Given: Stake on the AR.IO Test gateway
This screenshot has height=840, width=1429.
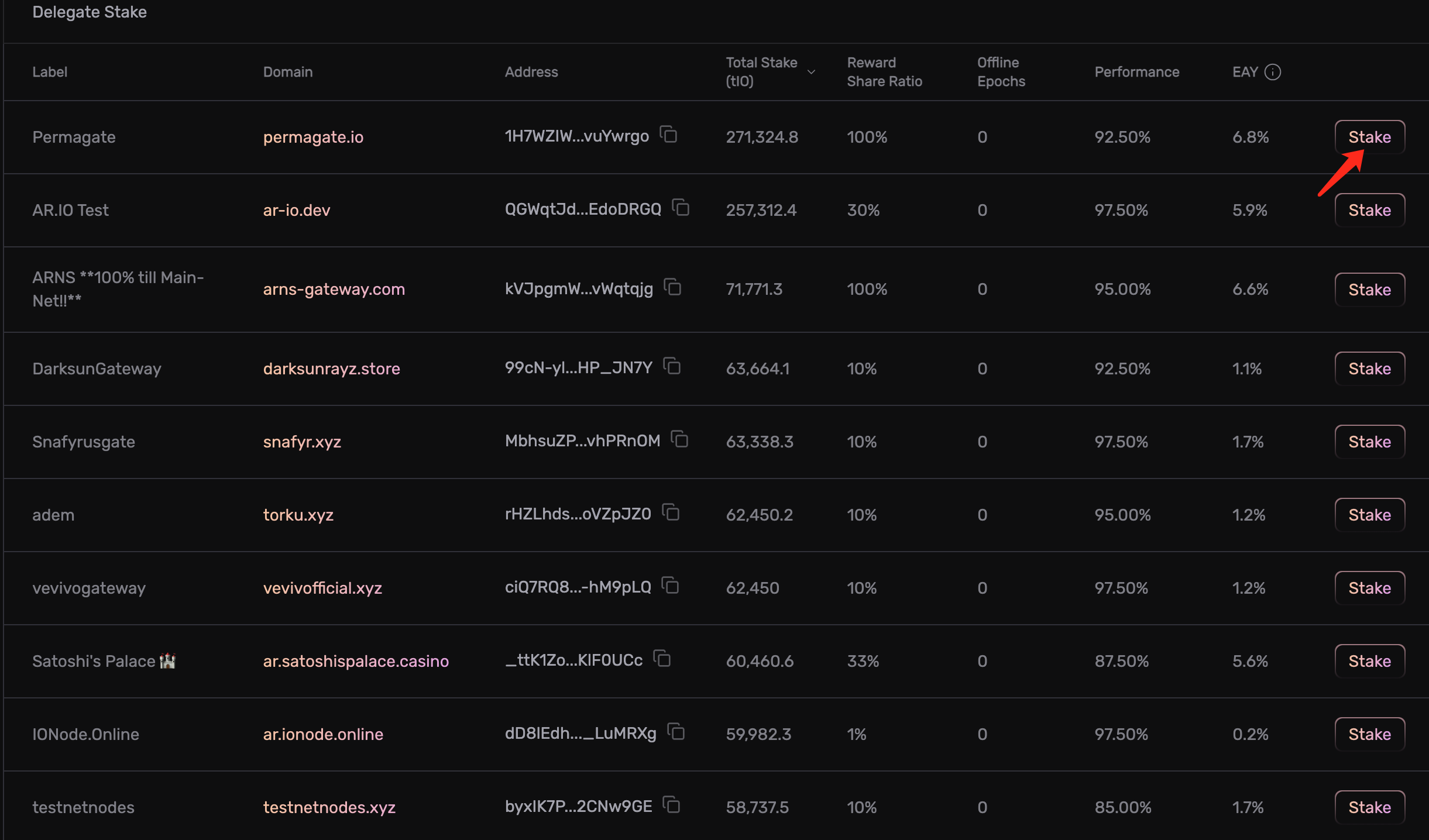Looking at the screenshot, I should point(1369,210).
